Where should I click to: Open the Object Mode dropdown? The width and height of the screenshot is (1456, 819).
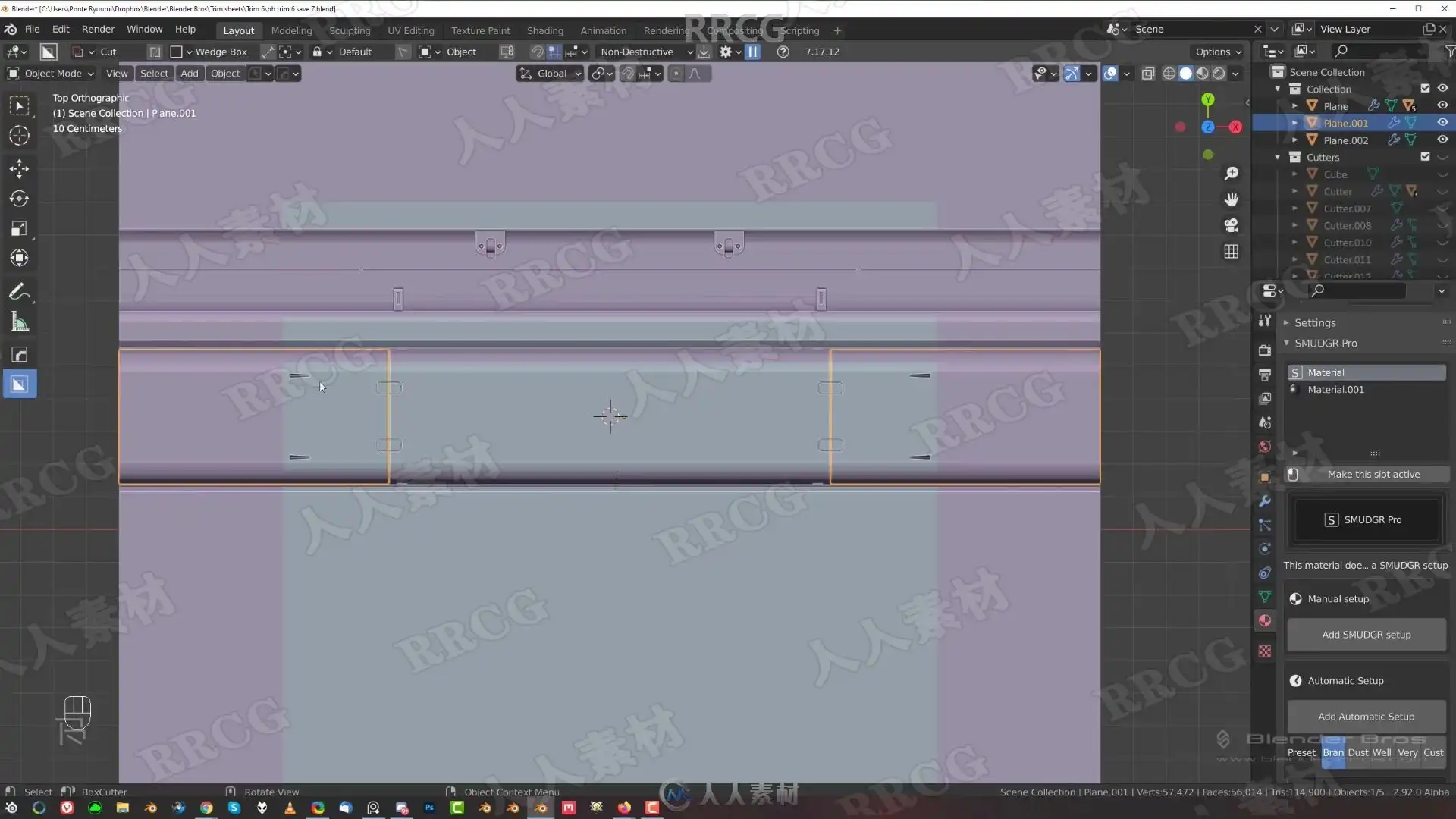[x=52, y=74]
